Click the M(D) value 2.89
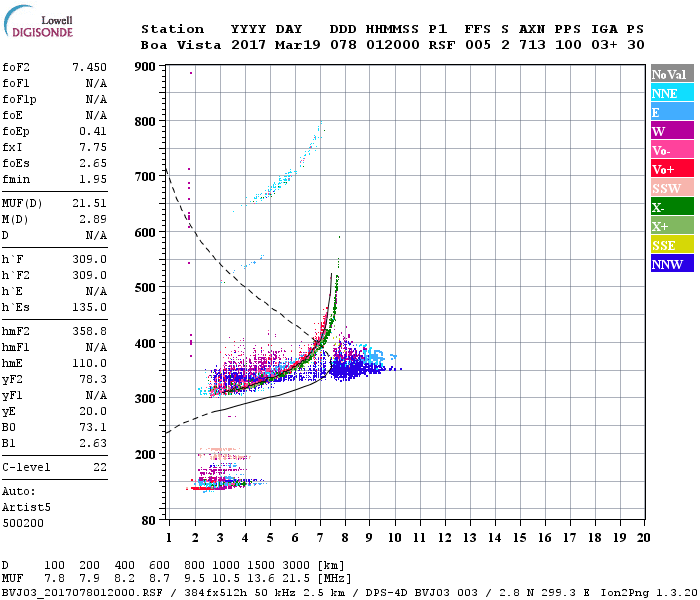The height and width of the screenshot is (600, 700). point(93,220)
